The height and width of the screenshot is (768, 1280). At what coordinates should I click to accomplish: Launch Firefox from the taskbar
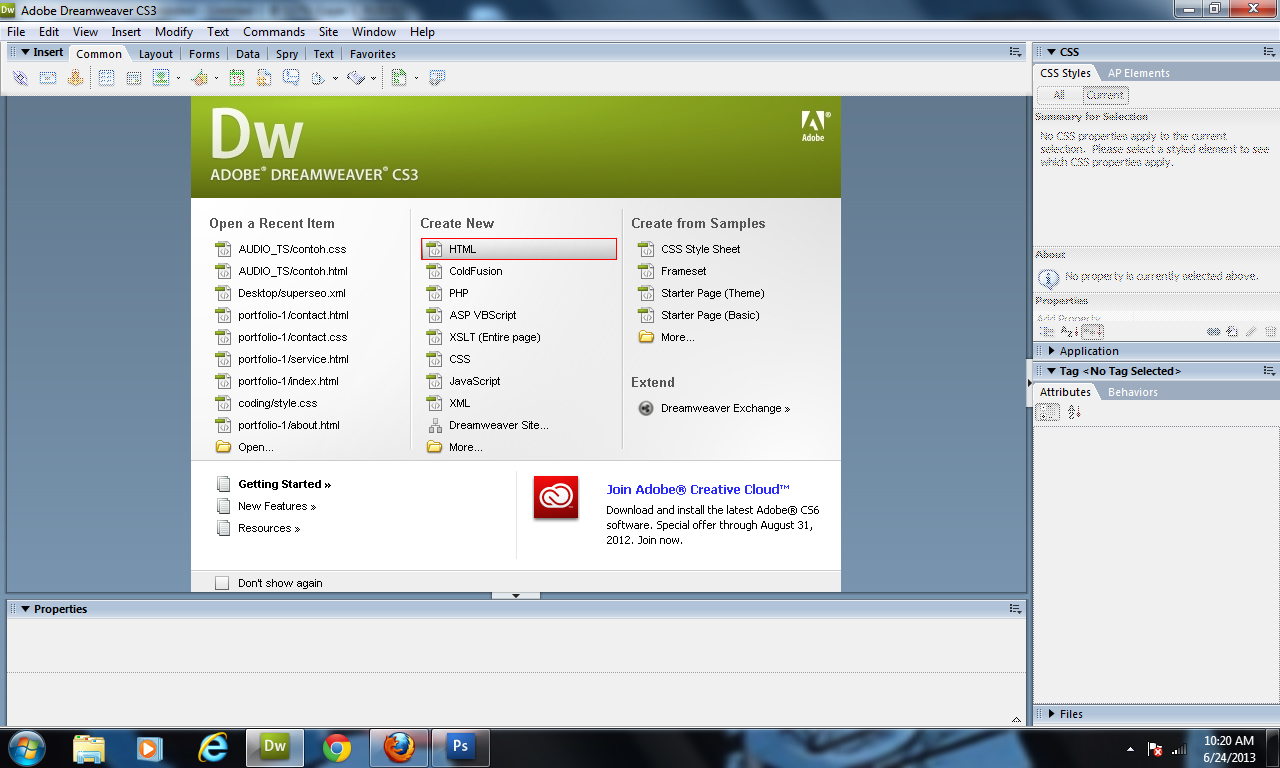399,746
